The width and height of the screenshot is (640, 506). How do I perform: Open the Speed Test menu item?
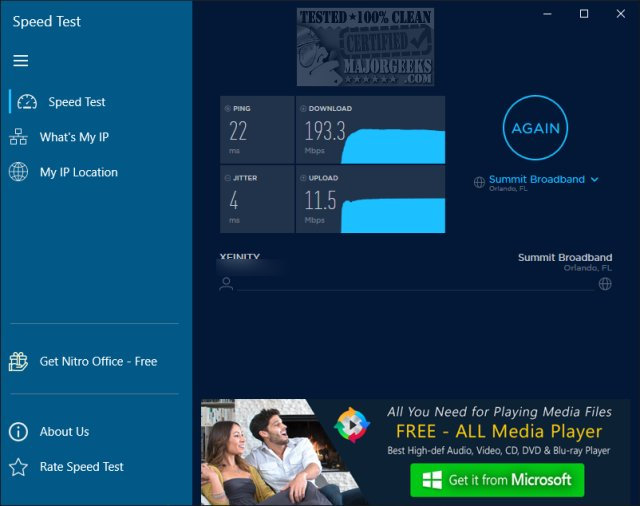(x=96, y=102)
